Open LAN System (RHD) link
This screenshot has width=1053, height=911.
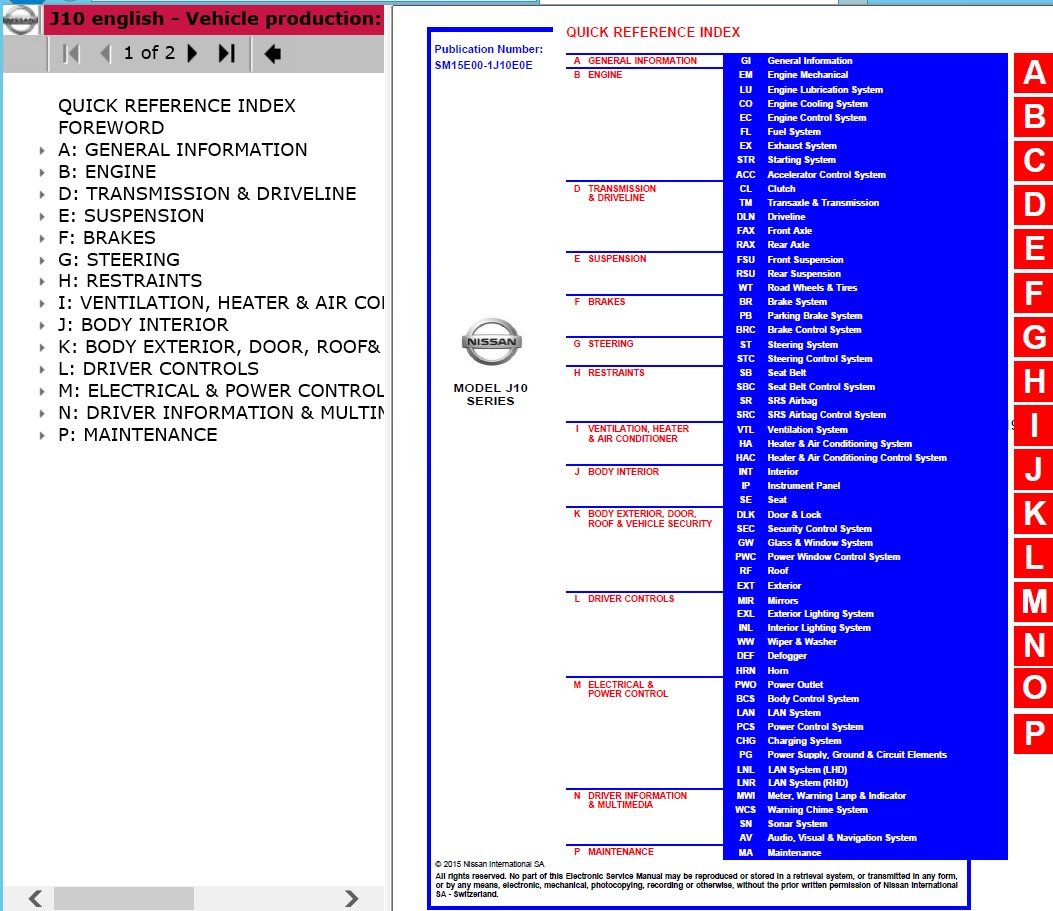click(x=807, y=783)
